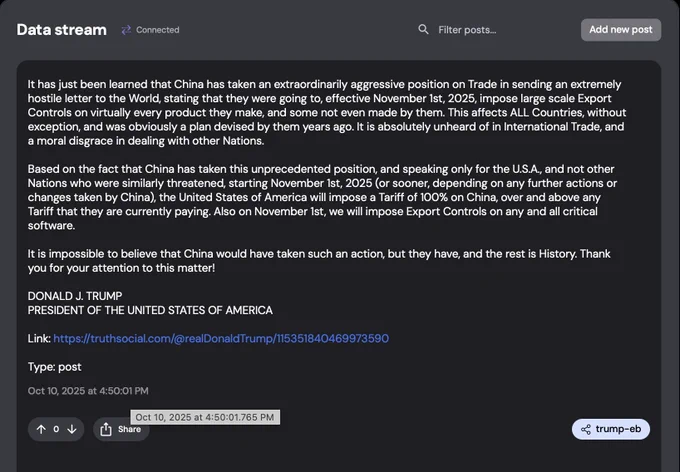Click the Oct 10, 2025 post timestamp
680x472 pixels.
point(88,391)
